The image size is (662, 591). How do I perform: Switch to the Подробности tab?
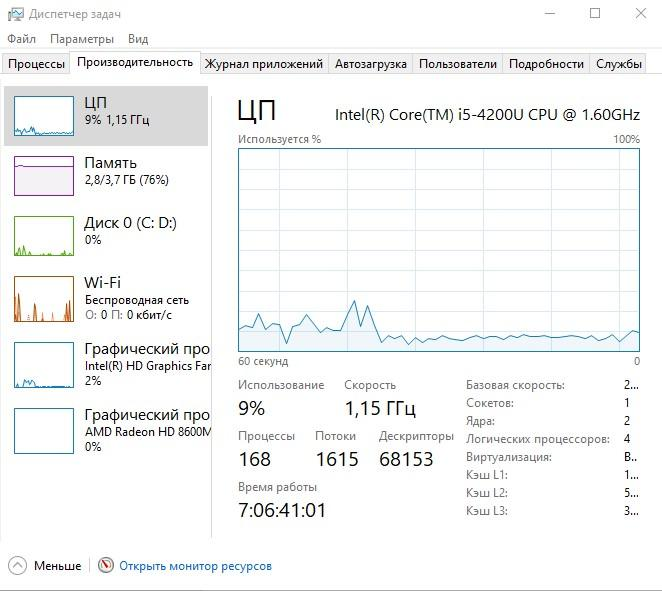point(546,64)
